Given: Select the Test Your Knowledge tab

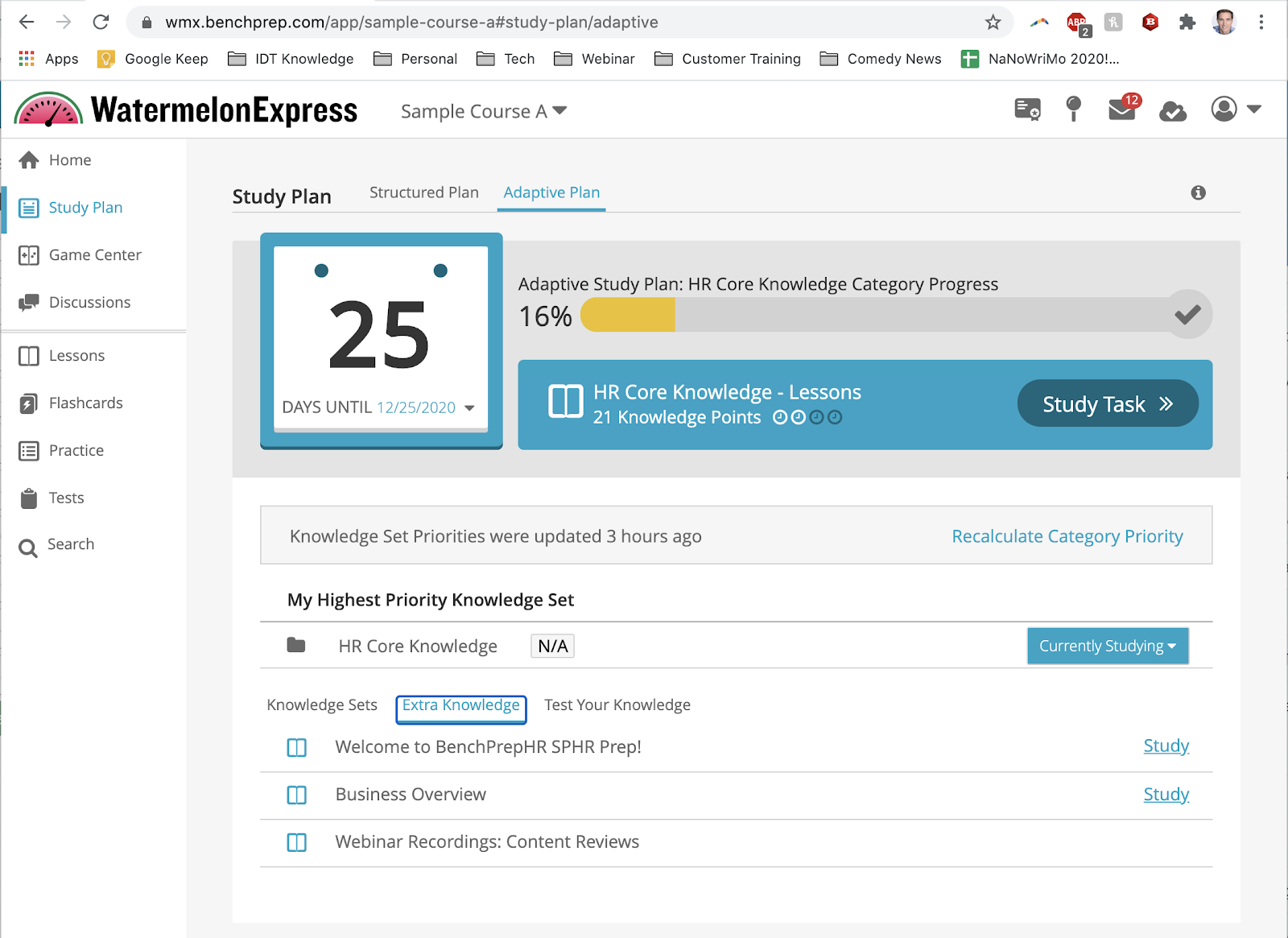Looking at the screenshot, I should (x=617, y=705).
